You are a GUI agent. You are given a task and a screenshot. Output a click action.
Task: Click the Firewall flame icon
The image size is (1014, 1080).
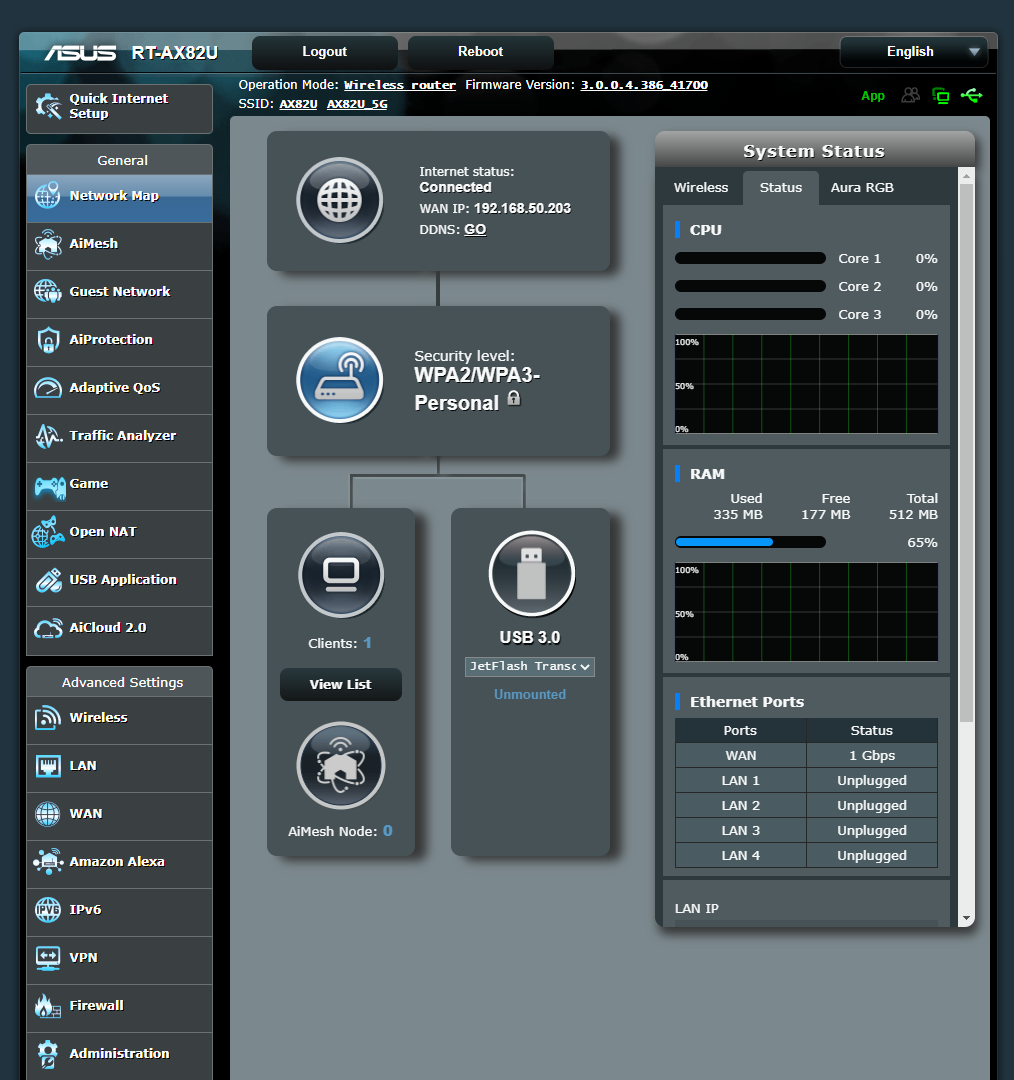(x=48, y=1006)
